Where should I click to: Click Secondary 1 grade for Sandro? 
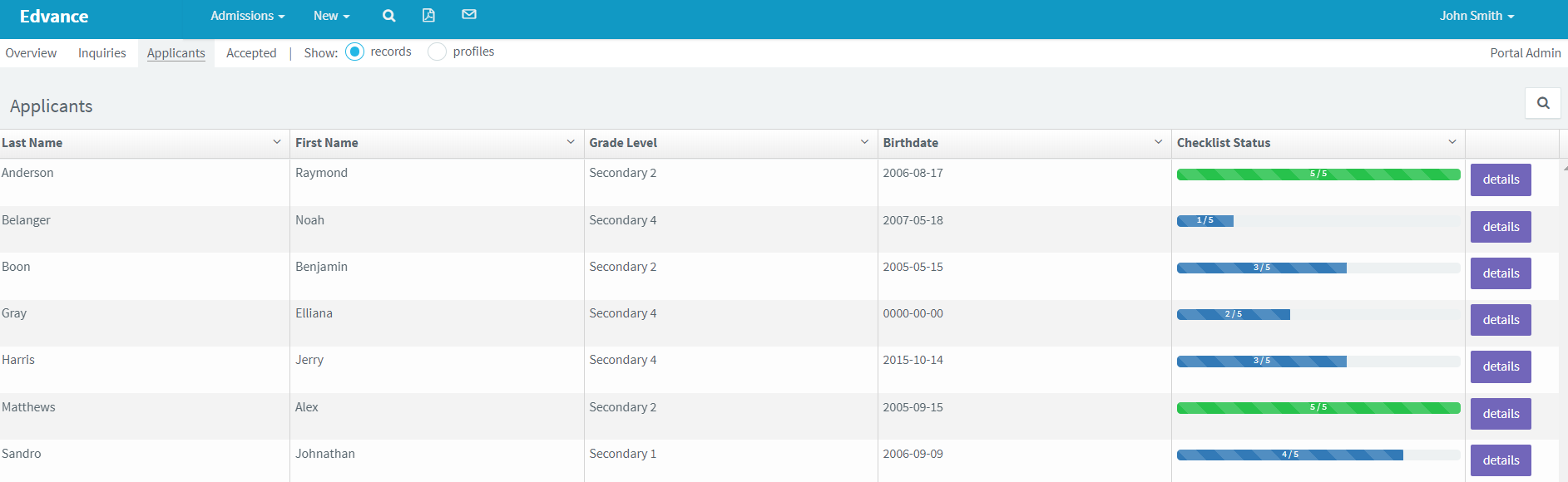click(x=623, y=454)
